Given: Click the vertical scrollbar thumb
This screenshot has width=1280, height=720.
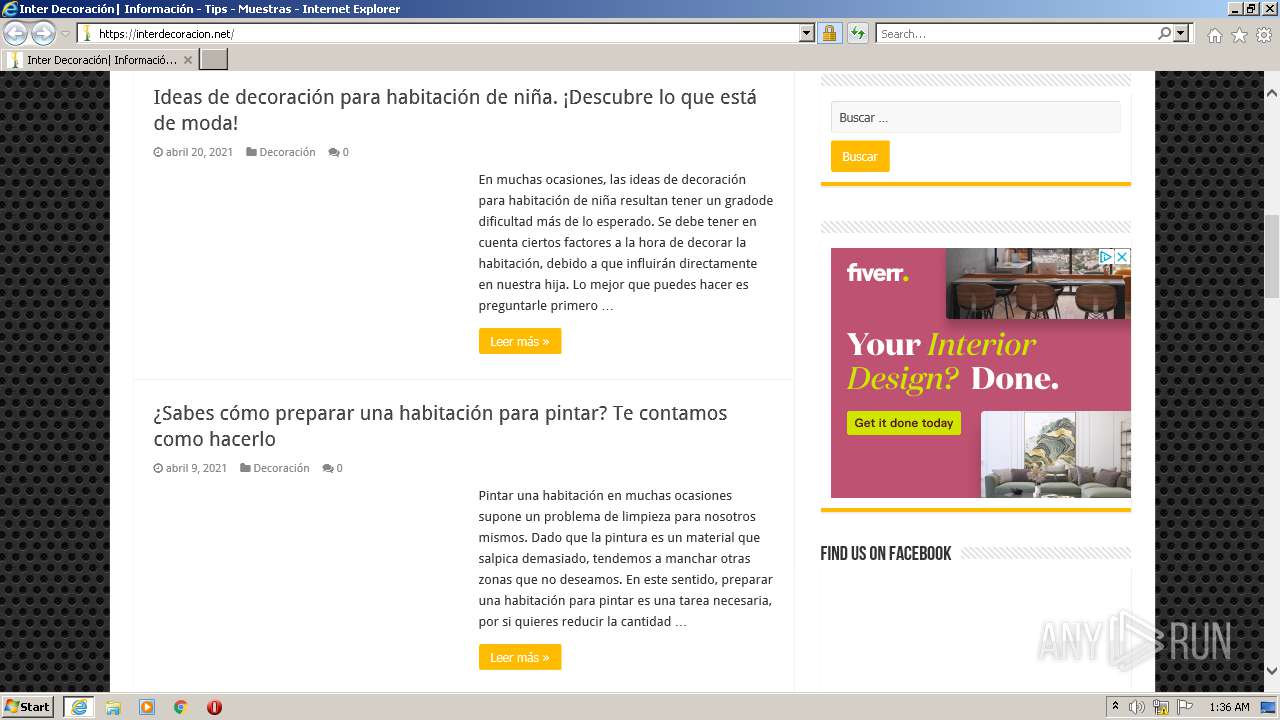Looking at the screenshot, I should [x=1272, y=256].
